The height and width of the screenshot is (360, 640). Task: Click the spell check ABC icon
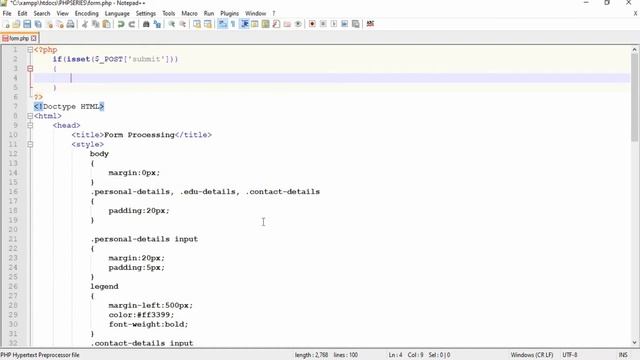tap(370, 24)
